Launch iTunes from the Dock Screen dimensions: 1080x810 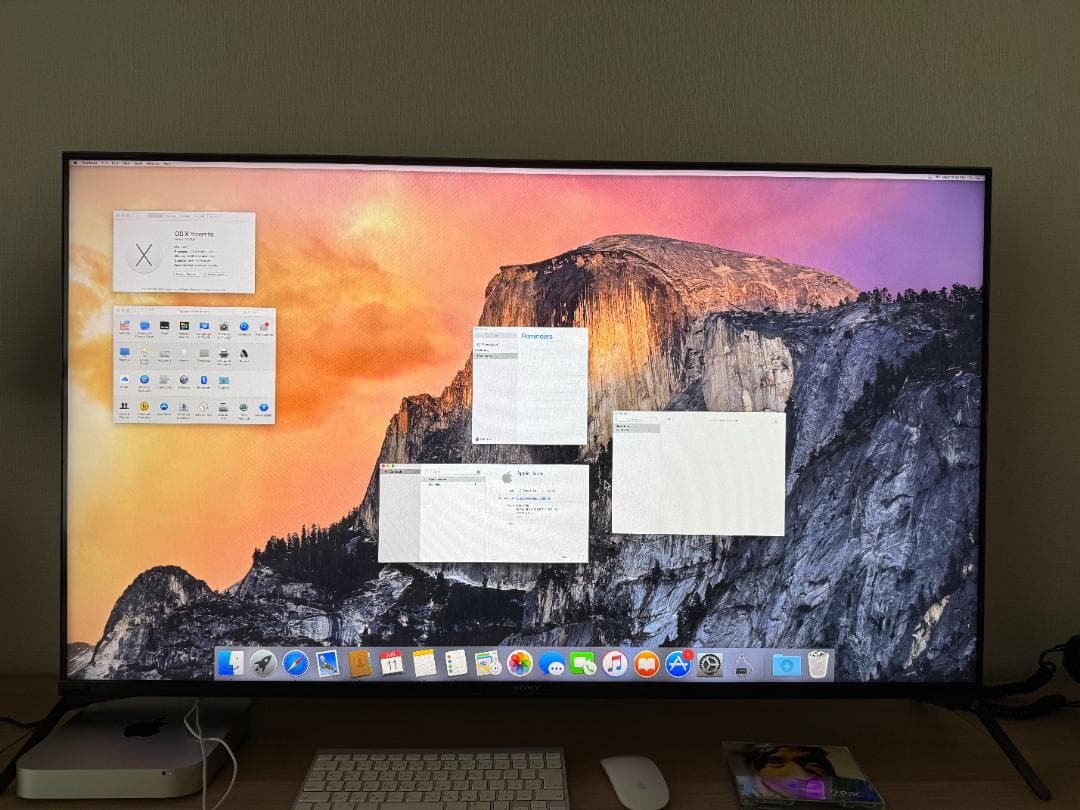coord(614,664)
